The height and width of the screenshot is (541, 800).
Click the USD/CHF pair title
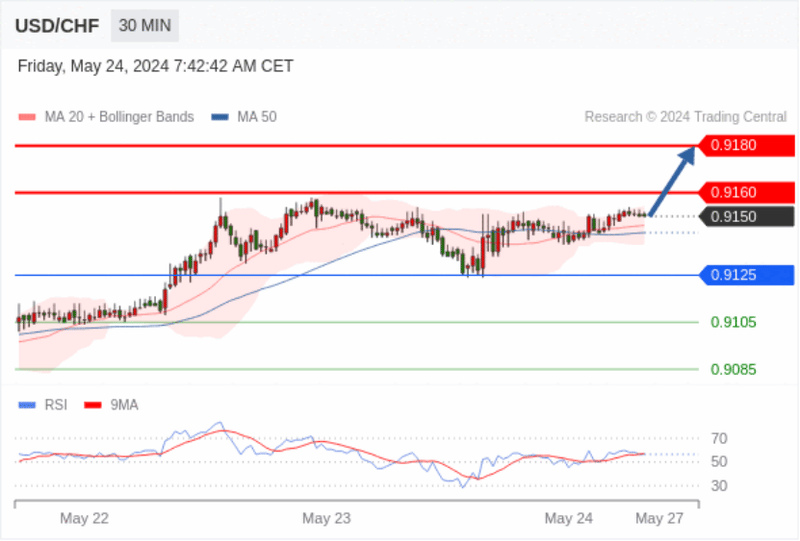(x=57, y=26)
